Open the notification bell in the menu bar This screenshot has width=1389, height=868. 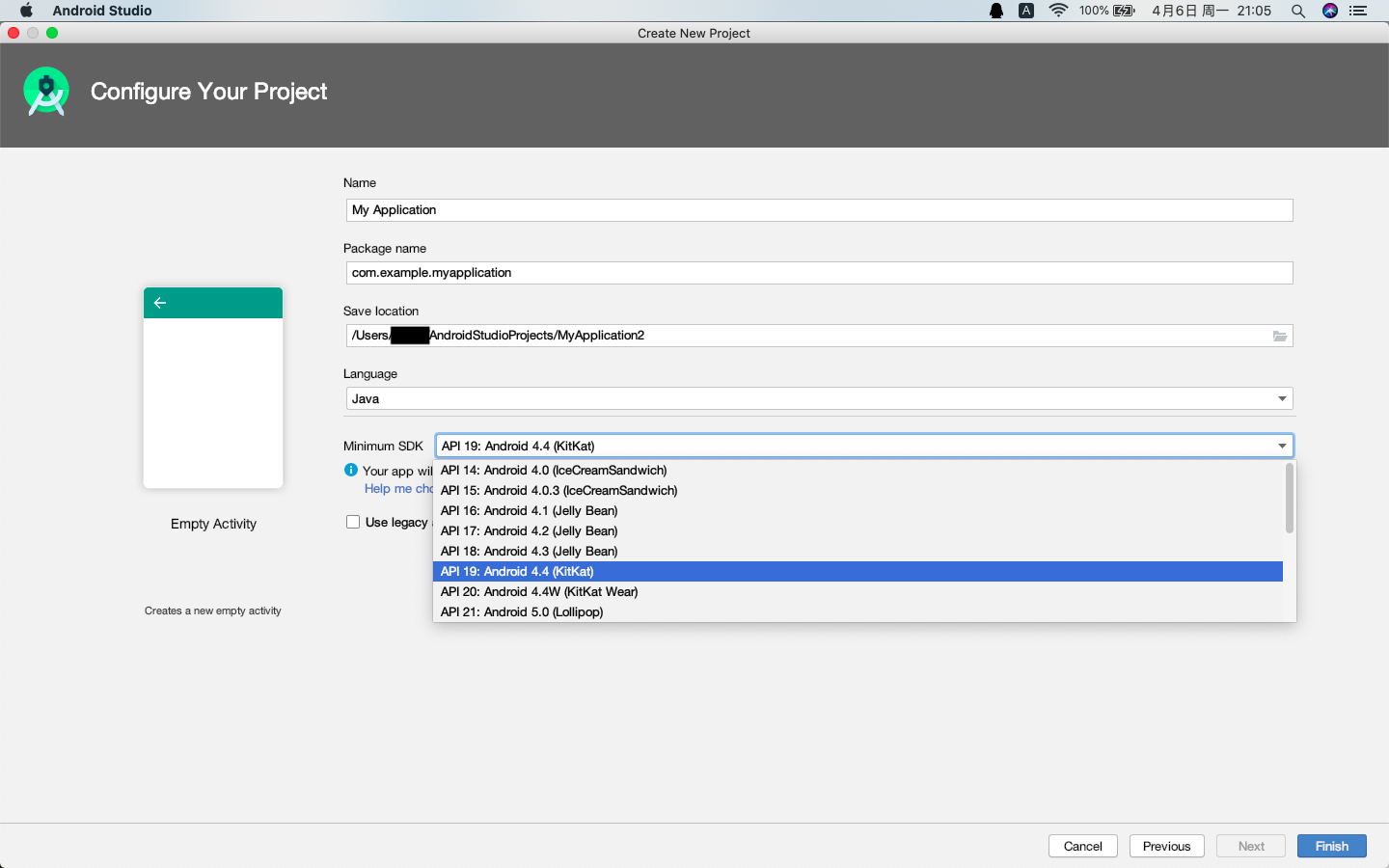(x=995, y=11)
